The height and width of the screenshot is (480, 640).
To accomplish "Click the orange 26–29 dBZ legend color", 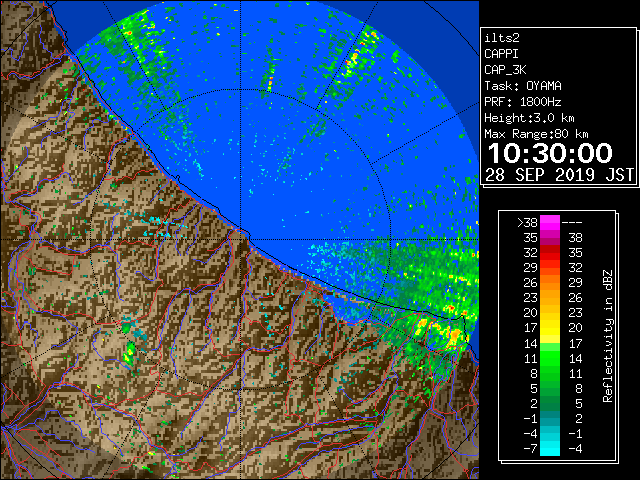I will click(x=550, y=283).
